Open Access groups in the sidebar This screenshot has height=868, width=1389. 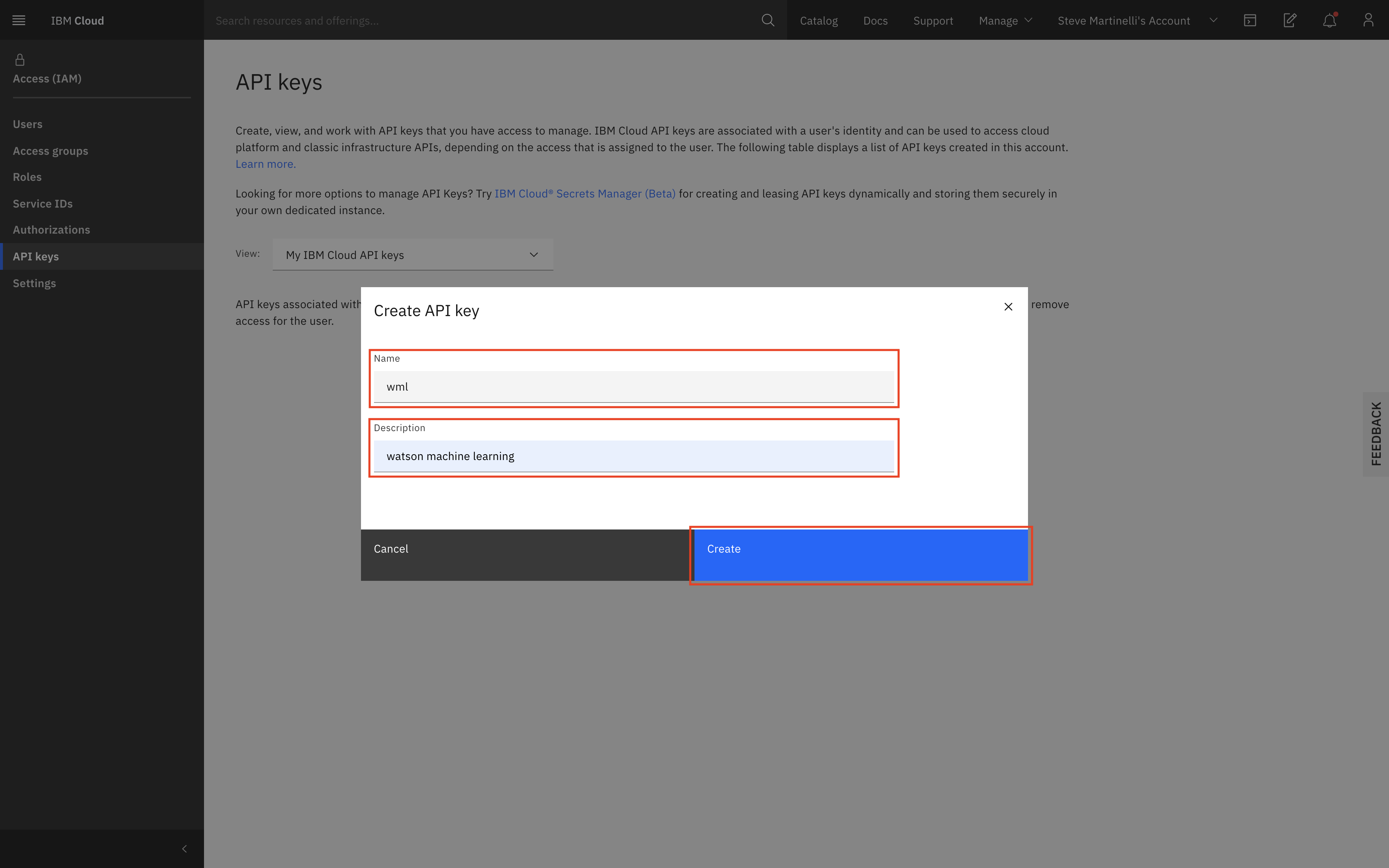[51, 151]
